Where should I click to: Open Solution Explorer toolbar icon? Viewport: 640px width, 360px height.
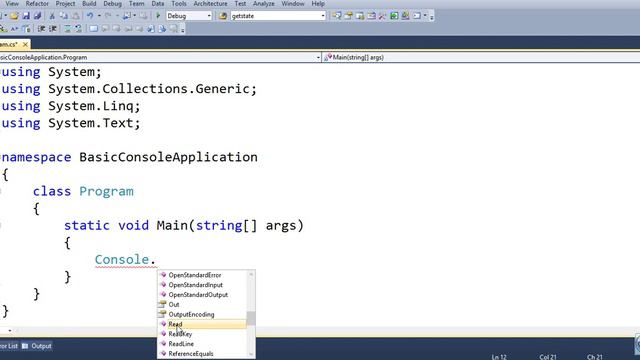click(336, 16)
